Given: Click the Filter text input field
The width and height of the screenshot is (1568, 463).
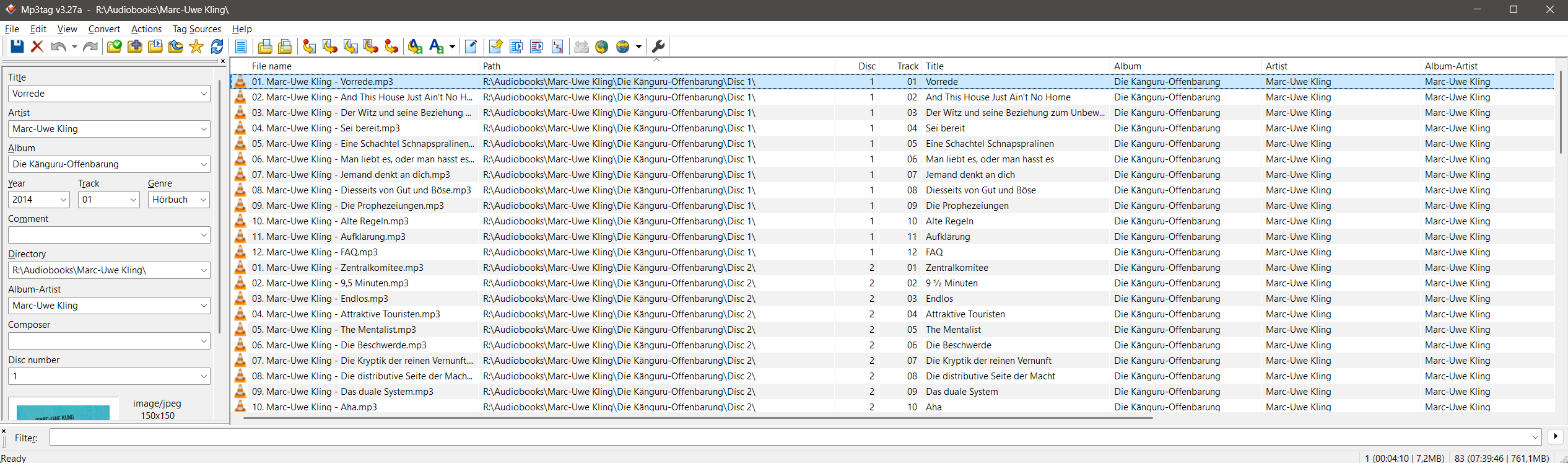Looking at the screenshot, I should click(789, 437).
